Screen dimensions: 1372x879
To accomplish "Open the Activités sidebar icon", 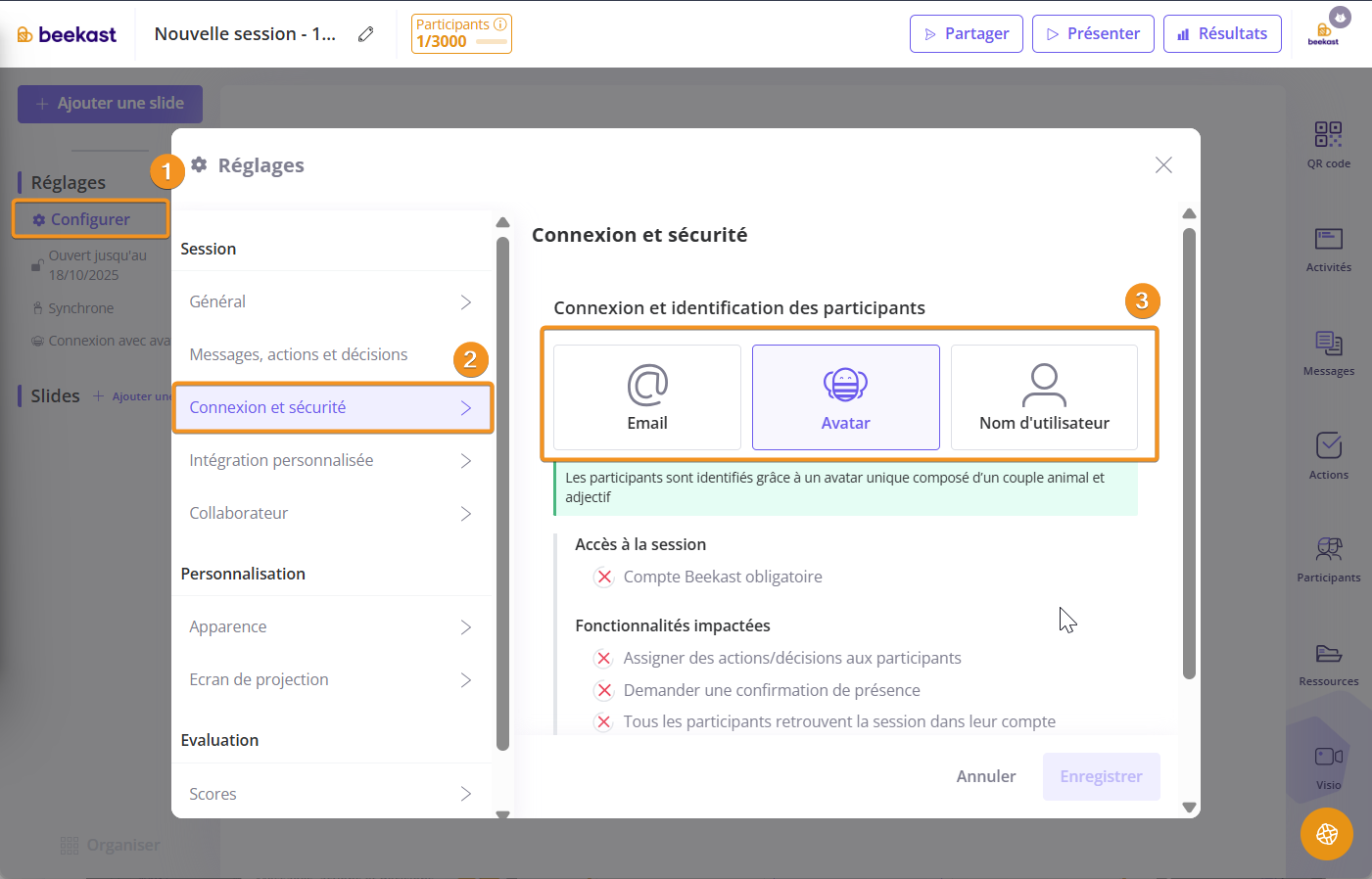I will (1328, 240).
